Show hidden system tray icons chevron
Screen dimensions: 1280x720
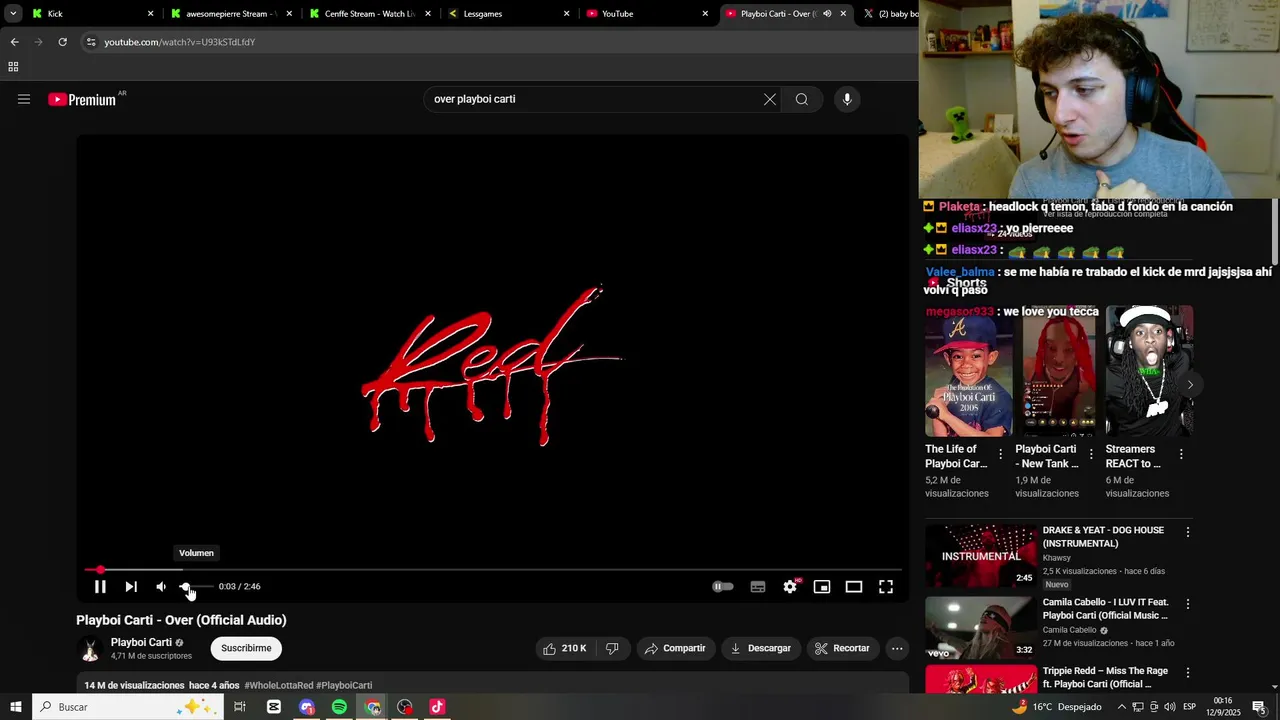[1121, 707]
